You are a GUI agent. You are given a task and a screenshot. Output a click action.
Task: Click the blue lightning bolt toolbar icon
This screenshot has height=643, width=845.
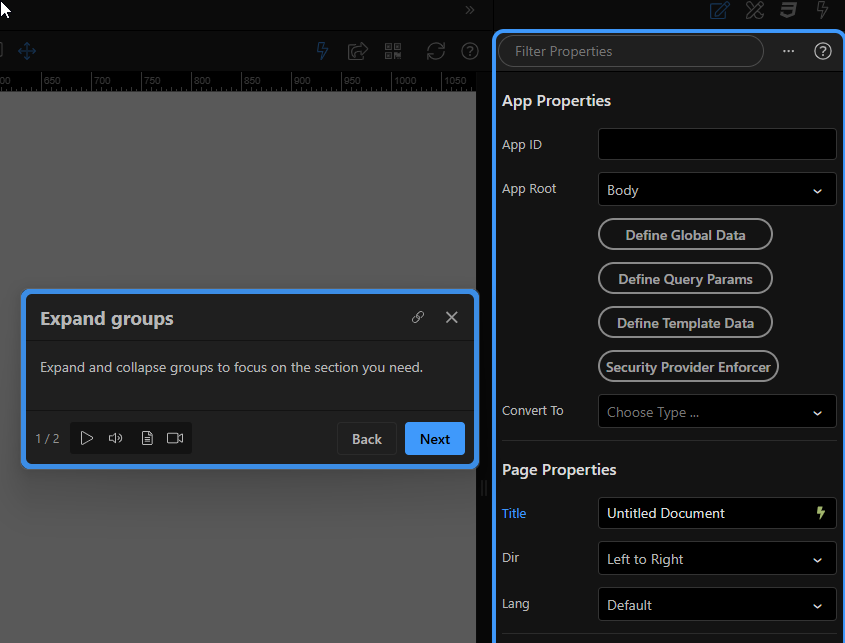pos(322,51)
